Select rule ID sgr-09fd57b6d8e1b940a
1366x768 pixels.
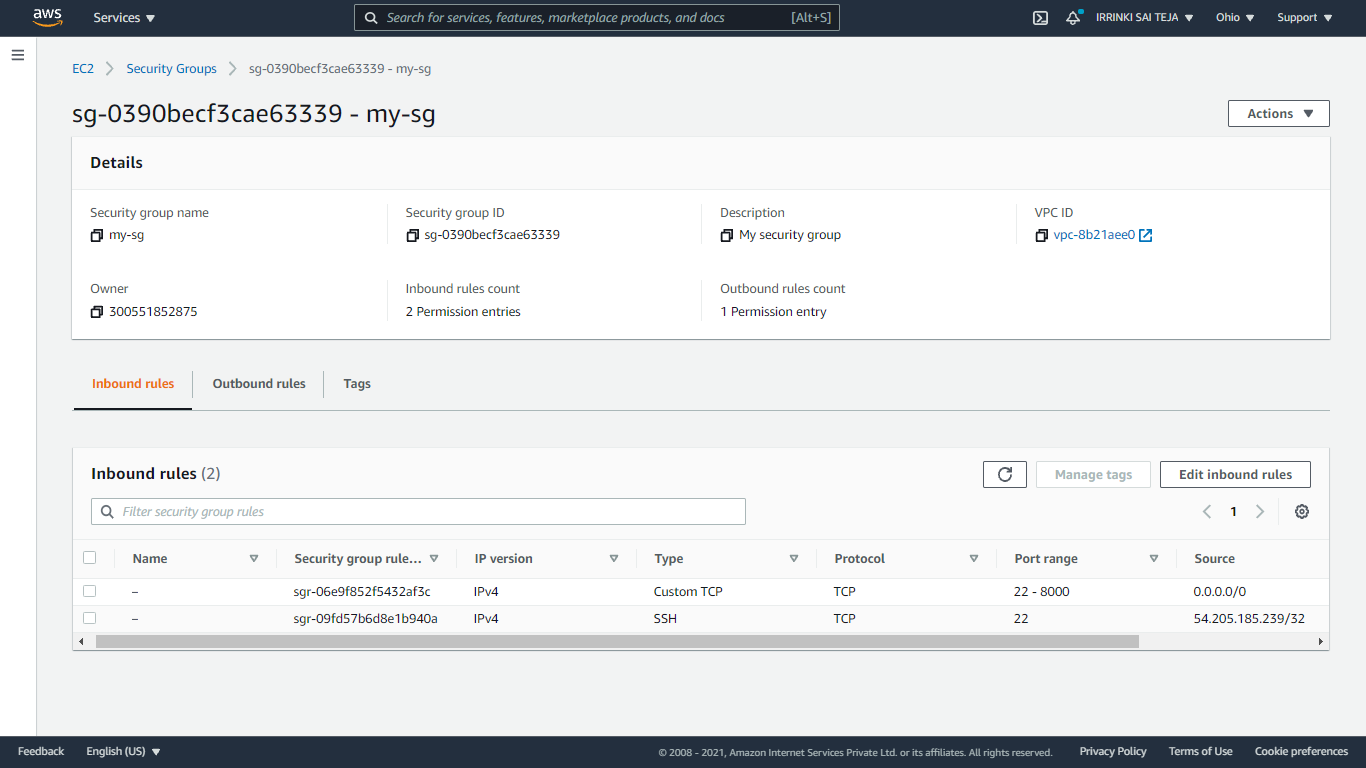pyautogui.click(x=365, y=619)
